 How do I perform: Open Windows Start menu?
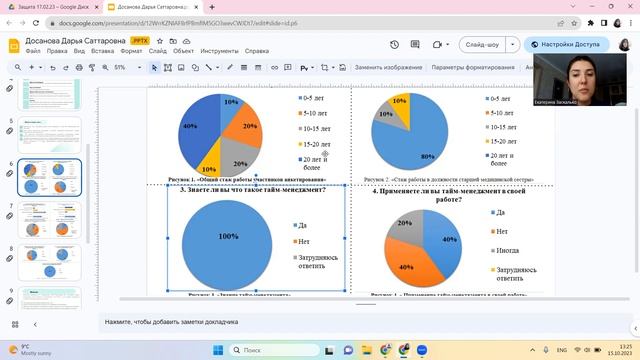218,350
